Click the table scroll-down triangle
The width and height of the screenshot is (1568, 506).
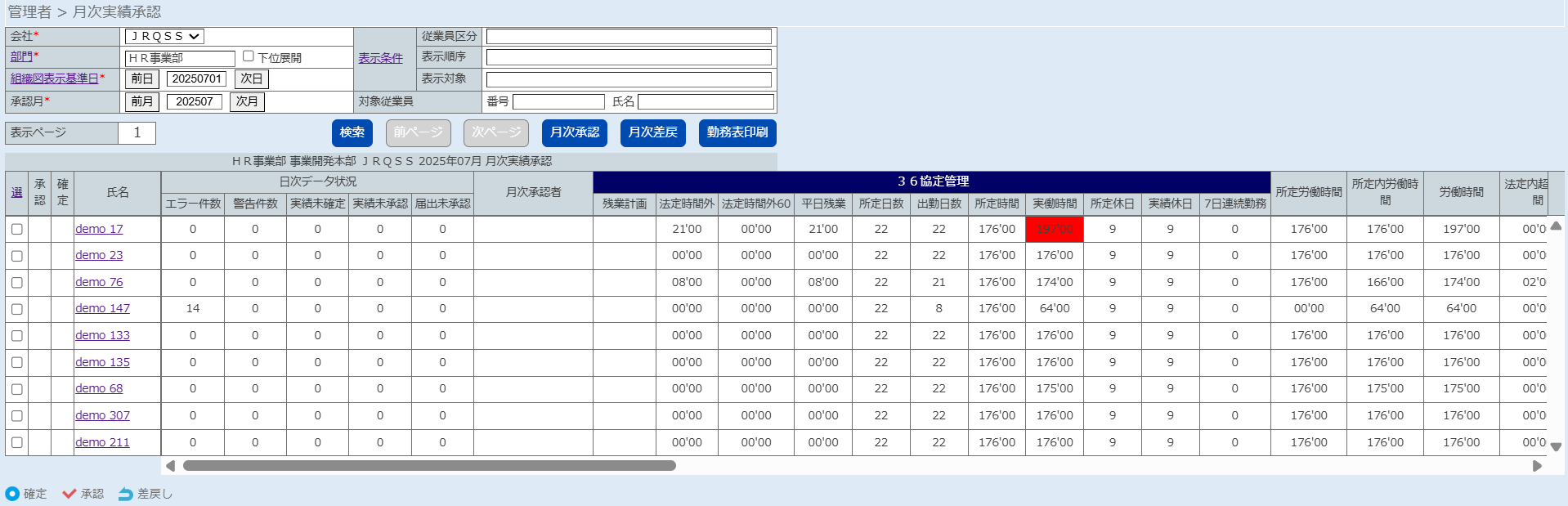[x=1556, y=447]
